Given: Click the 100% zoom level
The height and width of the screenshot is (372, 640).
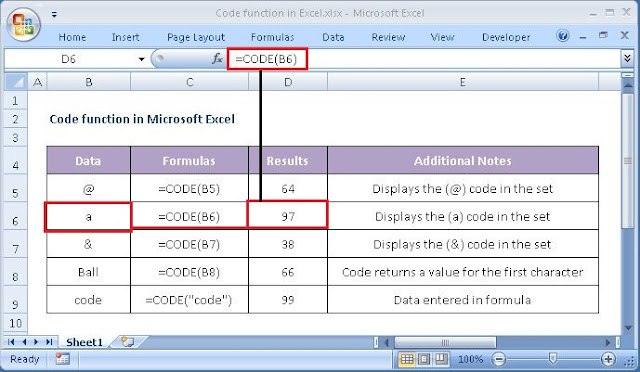Looking at the screenshot, I should [x=470, y=359].
